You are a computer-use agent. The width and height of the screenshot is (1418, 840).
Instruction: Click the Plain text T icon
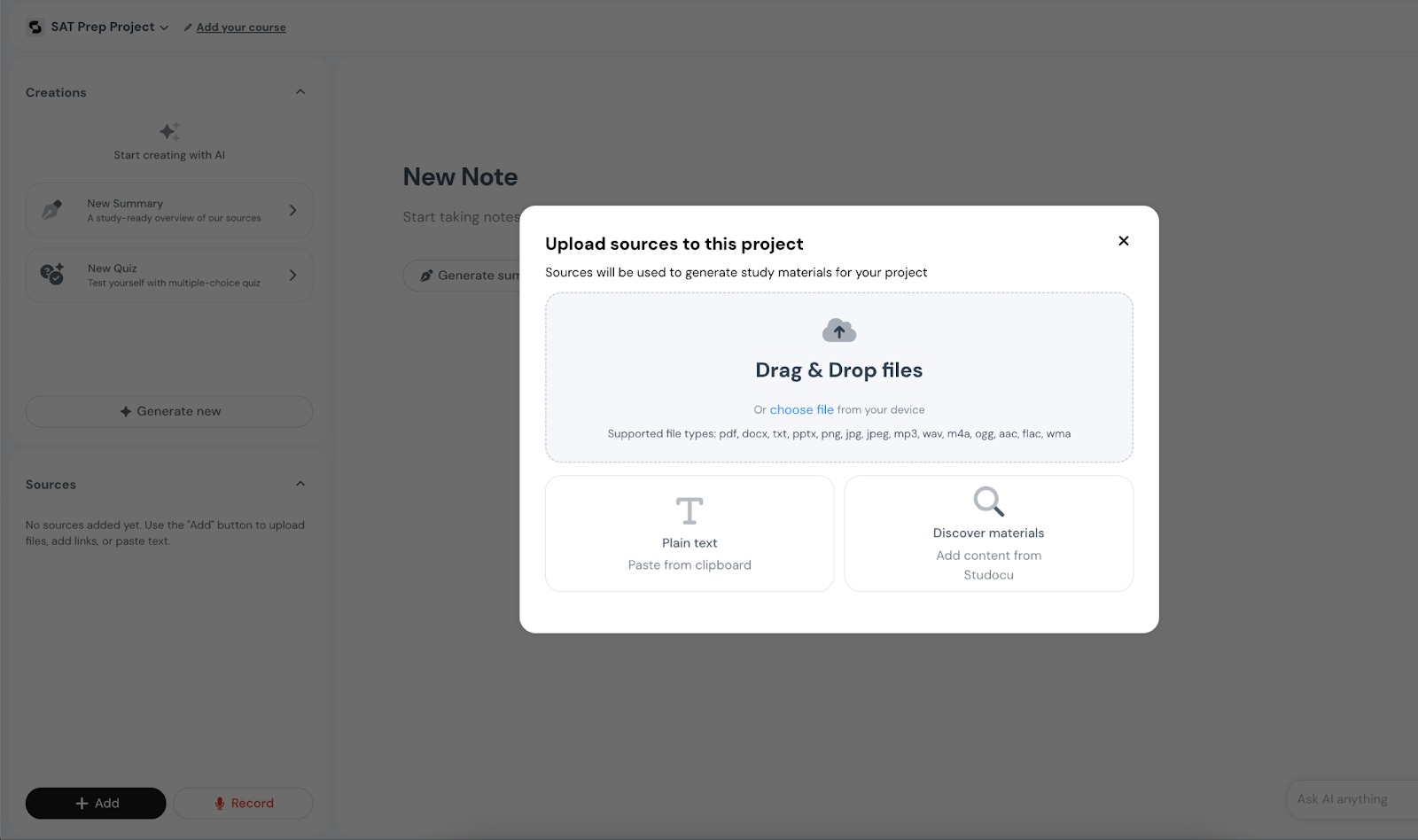[x=689, y=511]
